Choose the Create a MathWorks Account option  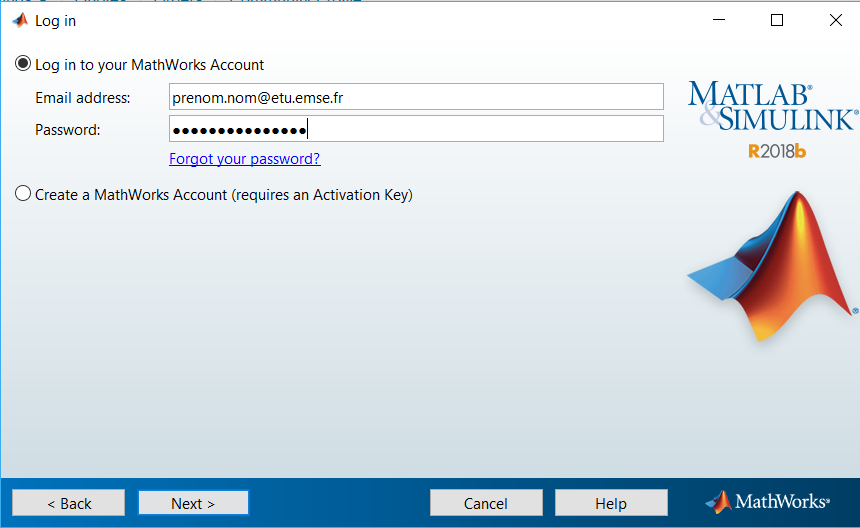pyautogui.click(x=23, y=194)
